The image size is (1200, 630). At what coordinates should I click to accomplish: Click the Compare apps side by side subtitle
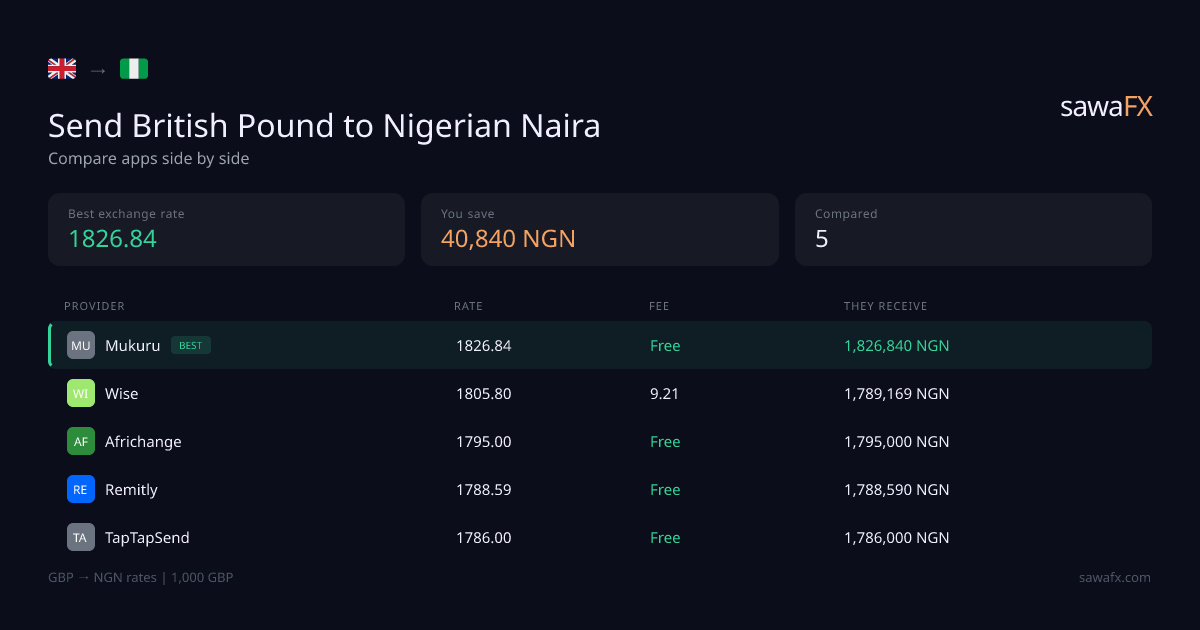click(x=149, y=158)
